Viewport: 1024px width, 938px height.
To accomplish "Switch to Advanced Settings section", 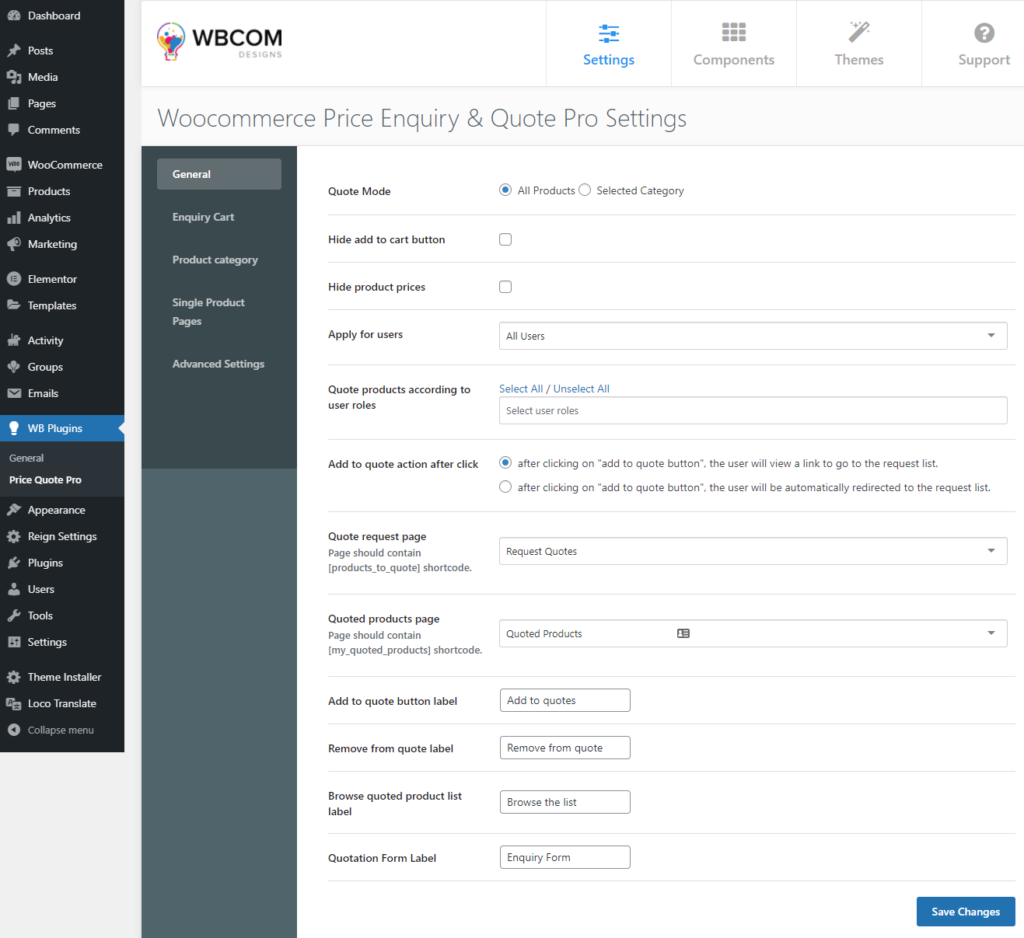I will [219, 364].
